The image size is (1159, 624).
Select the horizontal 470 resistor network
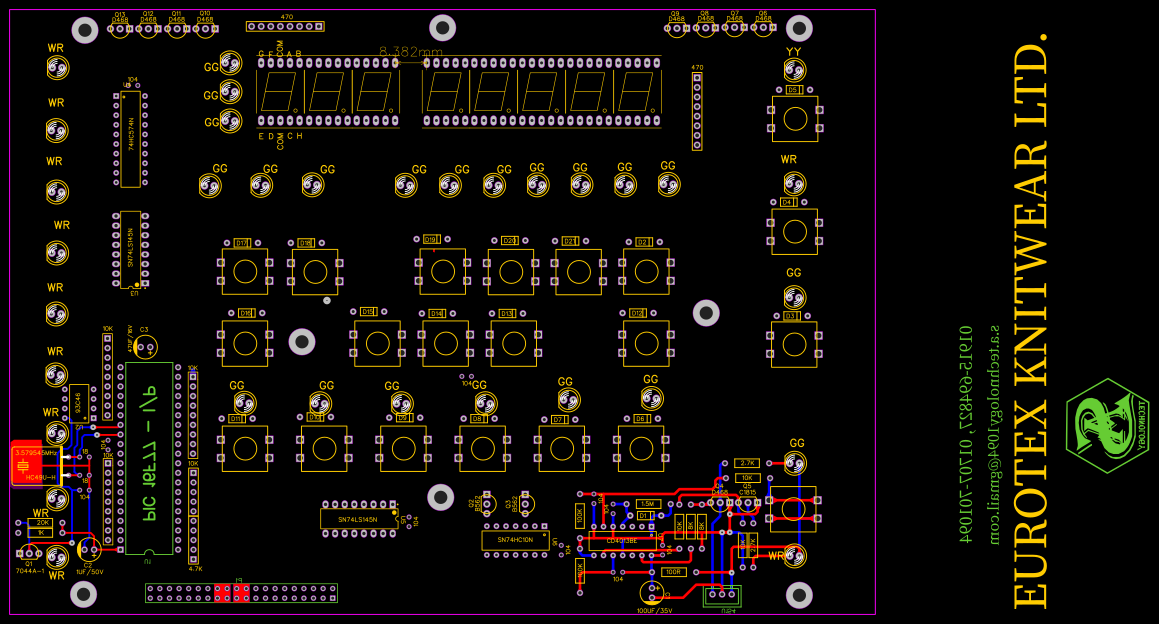coord(285,27)
